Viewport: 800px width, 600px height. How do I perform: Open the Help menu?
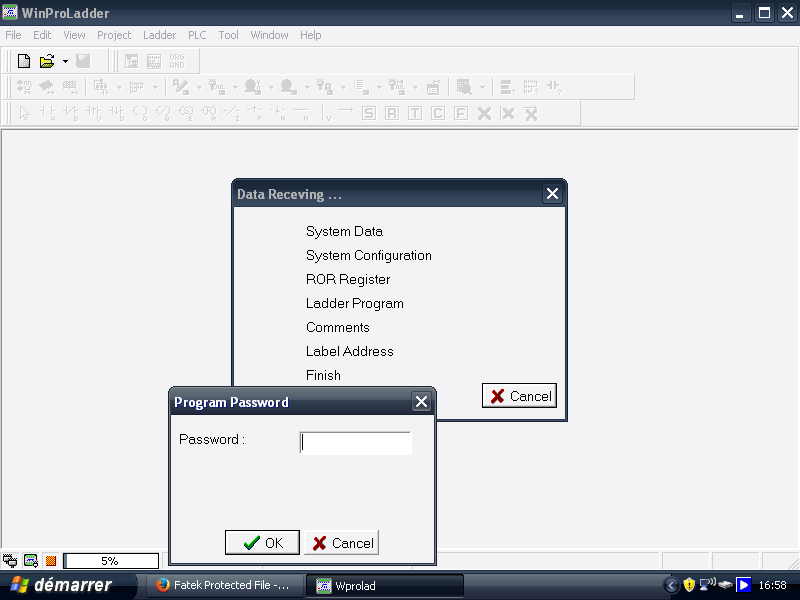coord(310,35)
